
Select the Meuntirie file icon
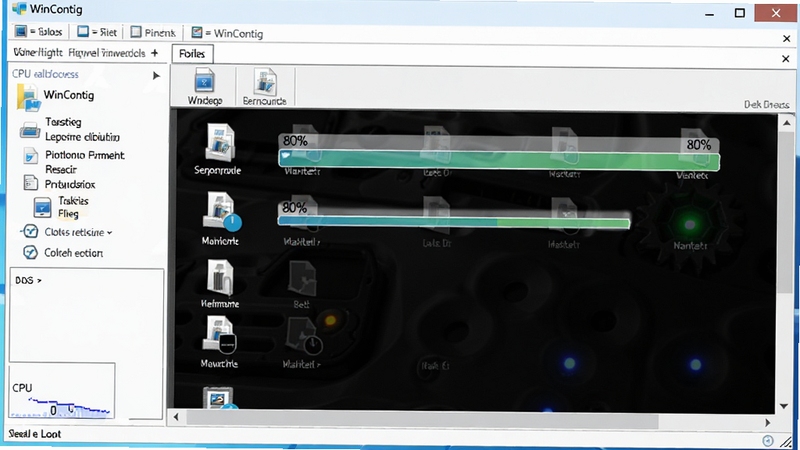219,335
